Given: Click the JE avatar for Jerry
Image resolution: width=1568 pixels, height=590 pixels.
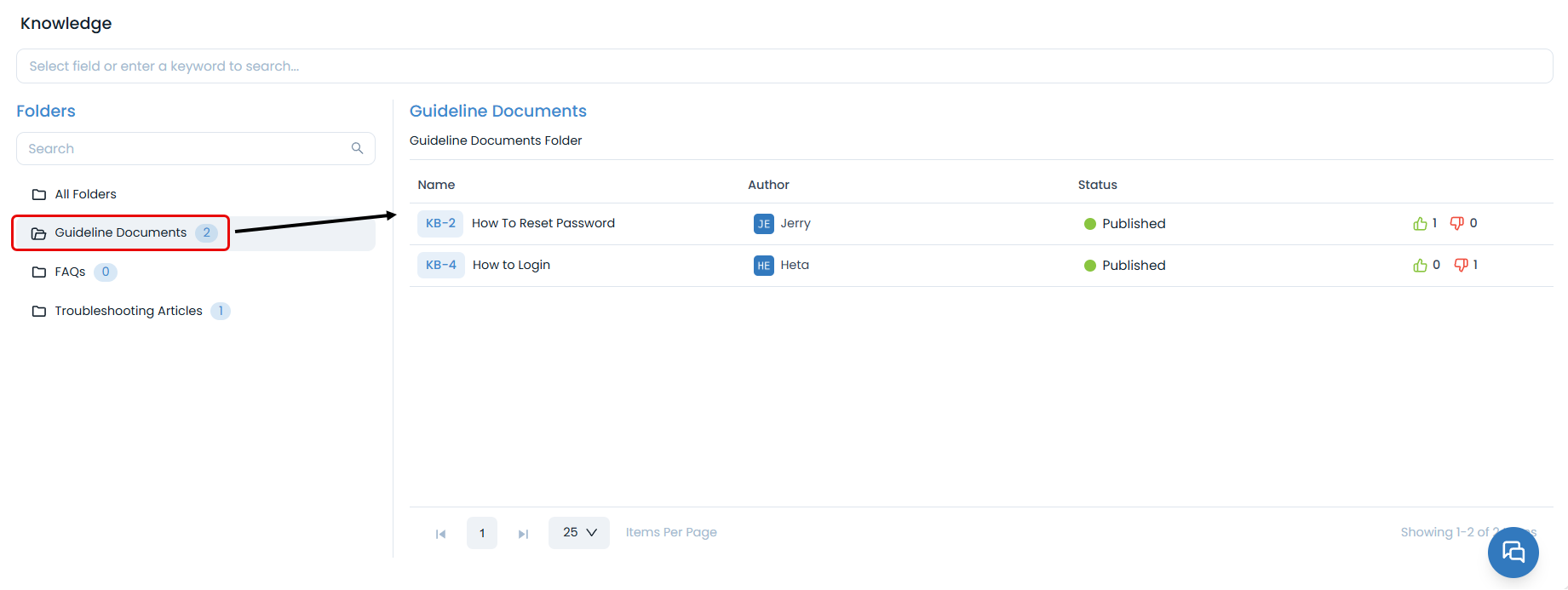Looking at the screenshot, I should tap(763, 224).
